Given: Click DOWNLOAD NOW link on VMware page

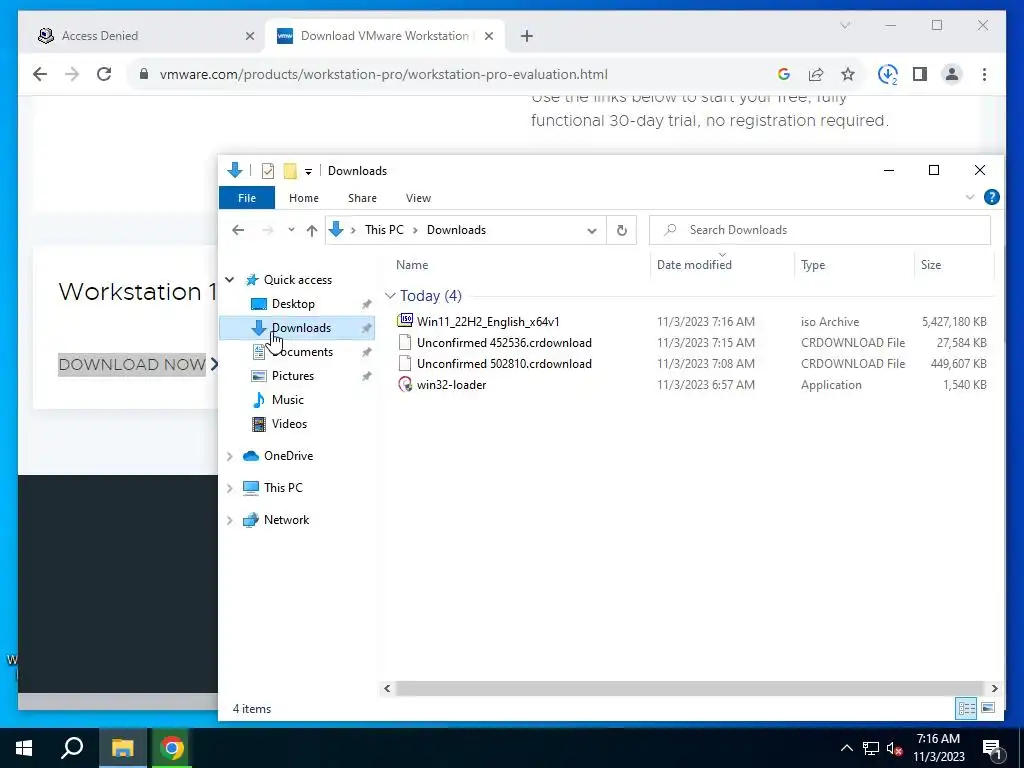Looking at the screenshot, I should (x=132, y=364).
